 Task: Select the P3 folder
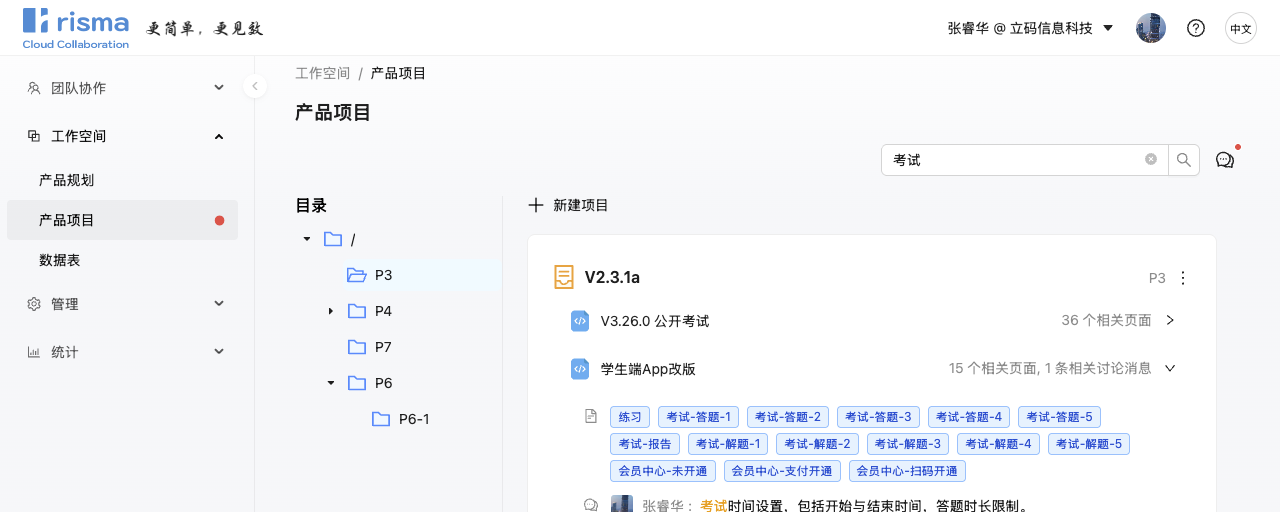pos(370,275)
